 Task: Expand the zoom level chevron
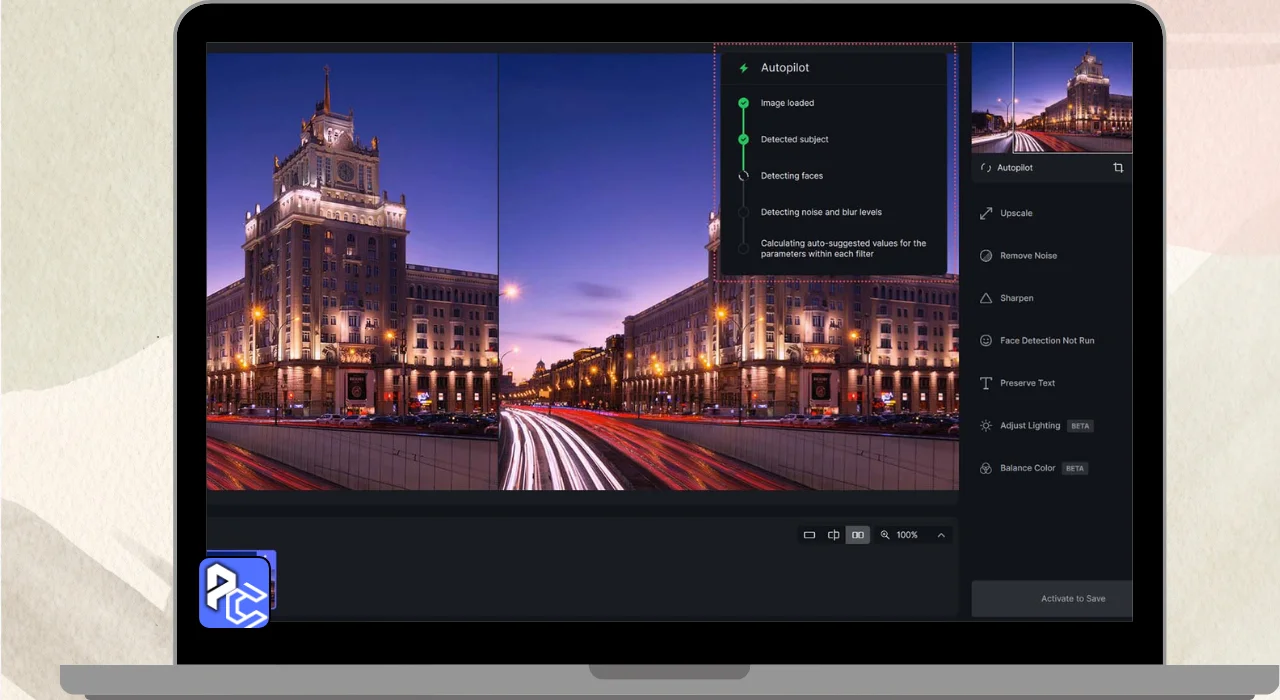[941, 535]
